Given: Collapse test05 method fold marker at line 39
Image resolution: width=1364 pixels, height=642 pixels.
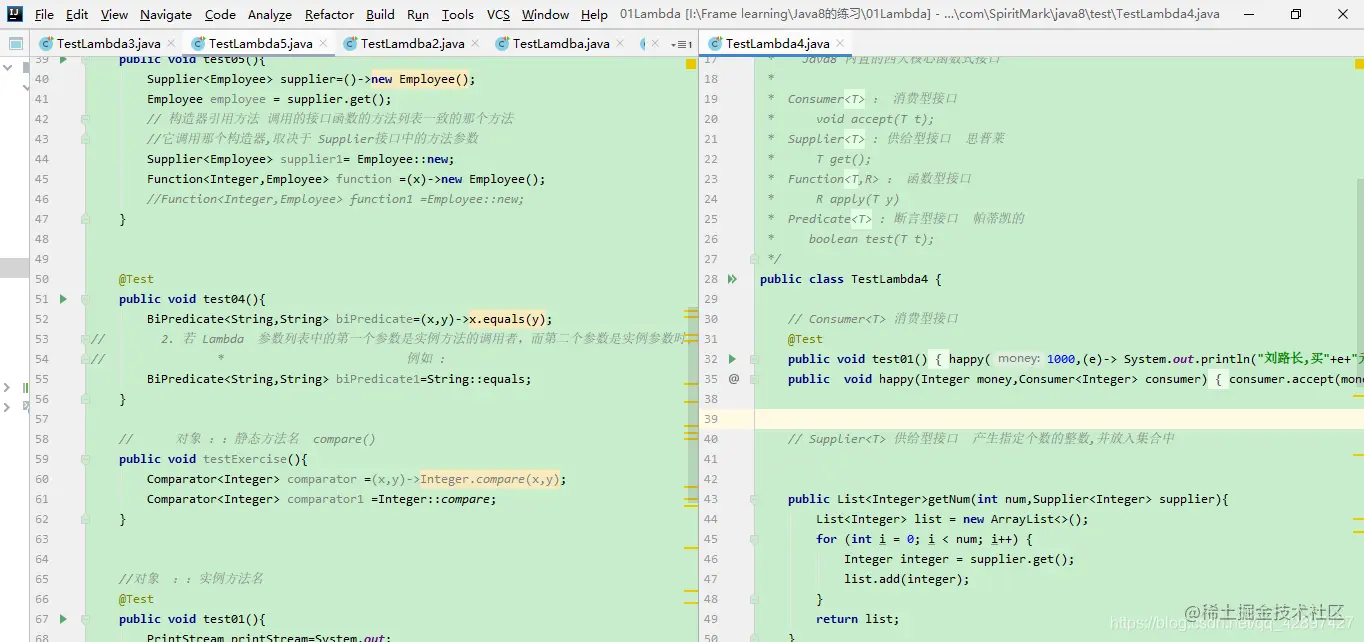Looking at the screenshot, I should tap(85, 60).
